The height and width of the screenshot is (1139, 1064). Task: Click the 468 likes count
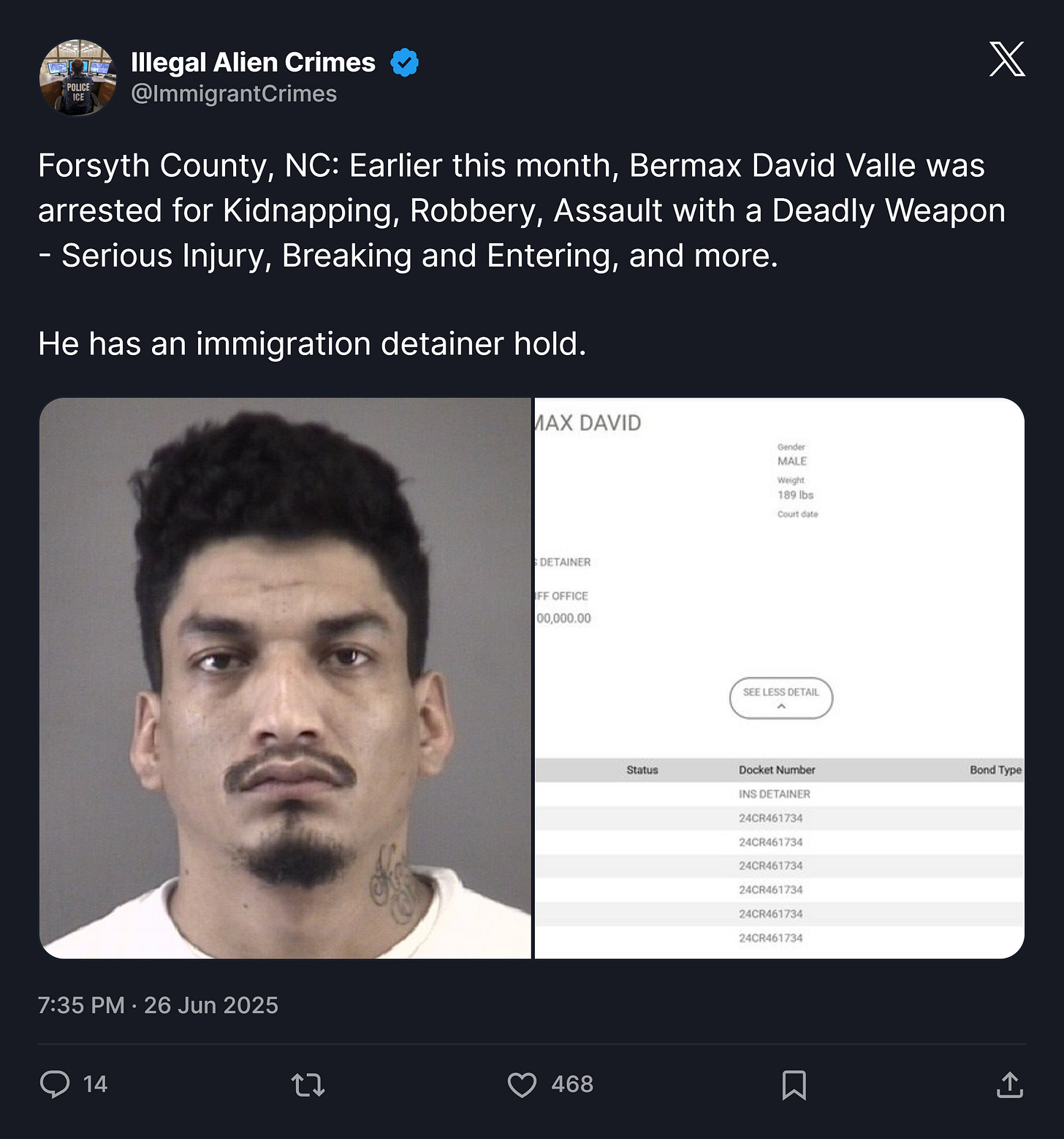click(x=572, y=1084)
